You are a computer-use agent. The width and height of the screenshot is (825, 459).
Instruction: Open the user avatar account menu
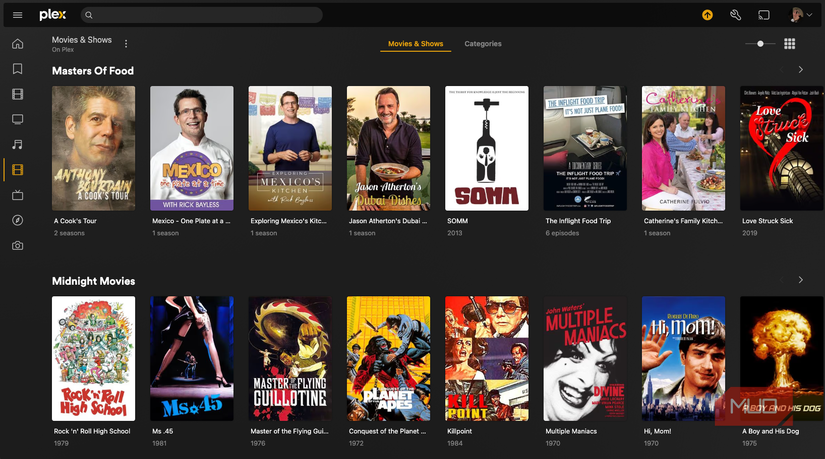[801, 15]
